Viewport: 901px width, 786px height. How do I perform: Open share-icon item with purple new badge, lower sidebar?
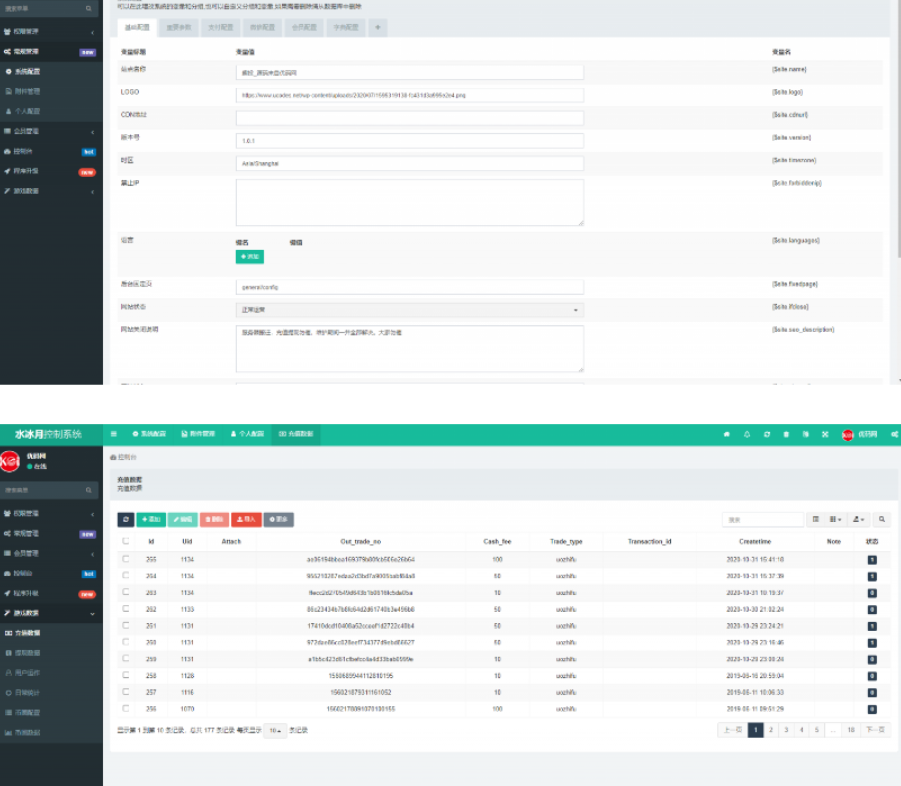(x=51, y=534)
